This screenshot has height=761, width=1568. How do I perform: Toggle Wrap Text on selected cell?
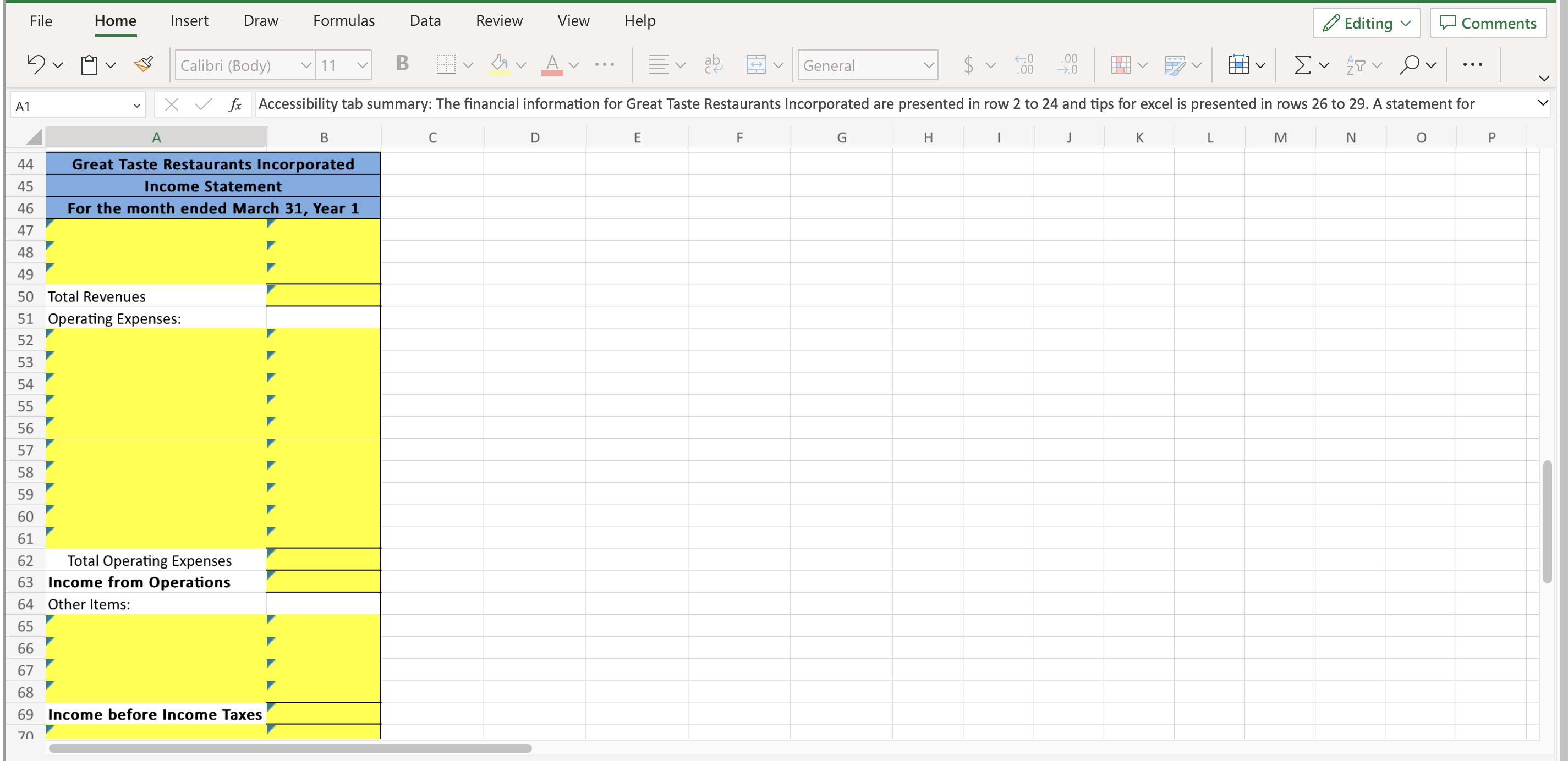click(x=712, y=64)
